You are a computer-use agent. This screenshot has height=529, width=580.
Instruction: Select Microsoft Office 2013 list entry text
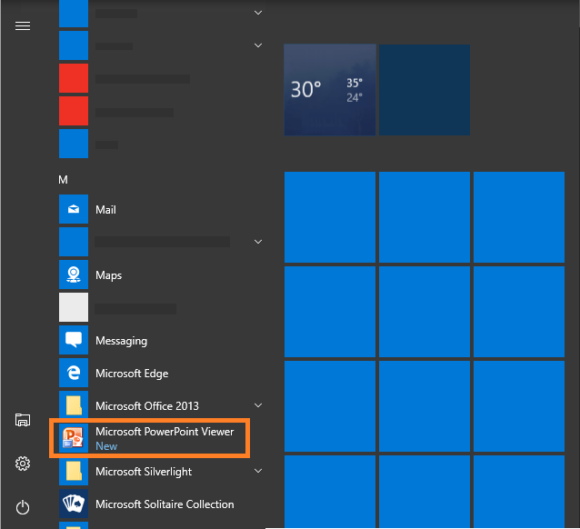[147, 406]
